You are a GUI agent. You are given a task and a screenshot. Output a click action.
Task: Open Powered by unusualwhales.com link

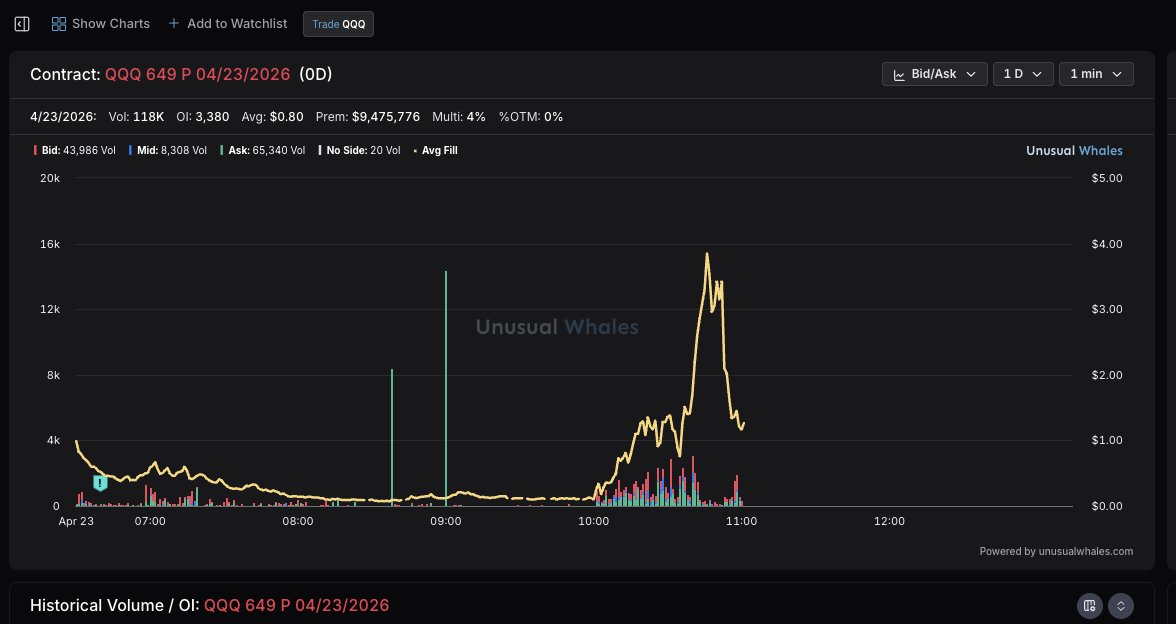click(x=1056, y=551)
